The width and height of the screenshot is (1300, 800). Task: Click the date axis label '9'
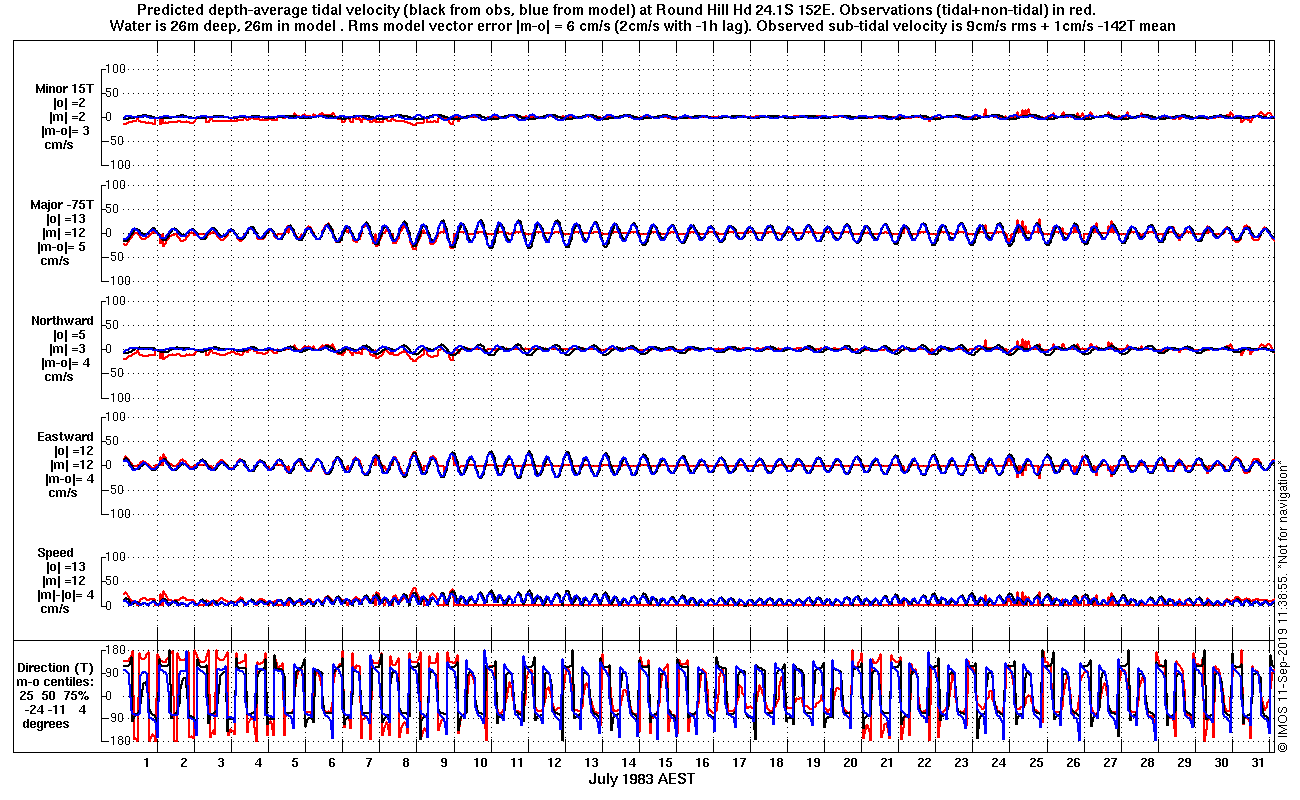pos(443,762)
